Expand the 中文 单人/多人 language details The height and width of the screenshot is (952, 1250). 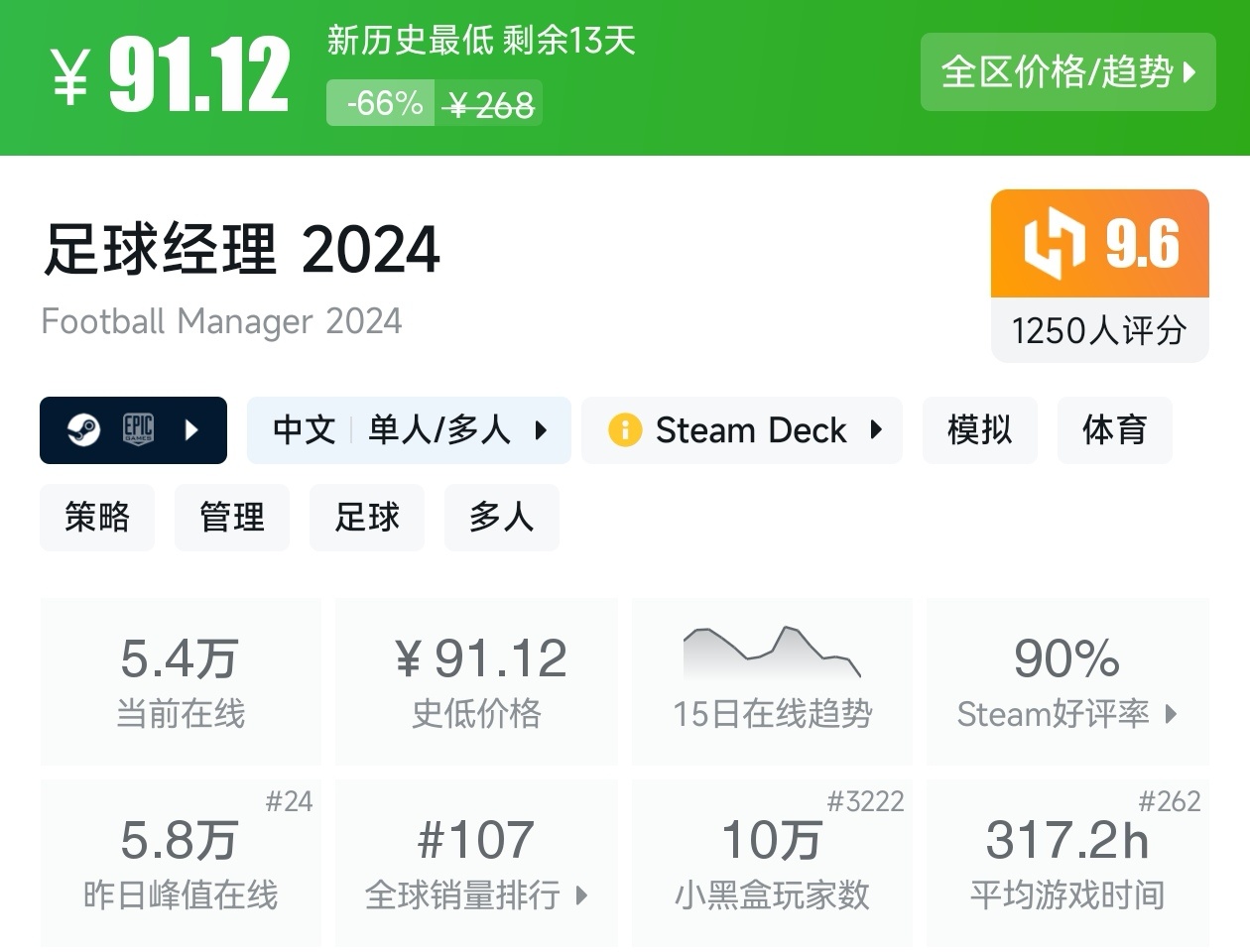coord(409,430)
